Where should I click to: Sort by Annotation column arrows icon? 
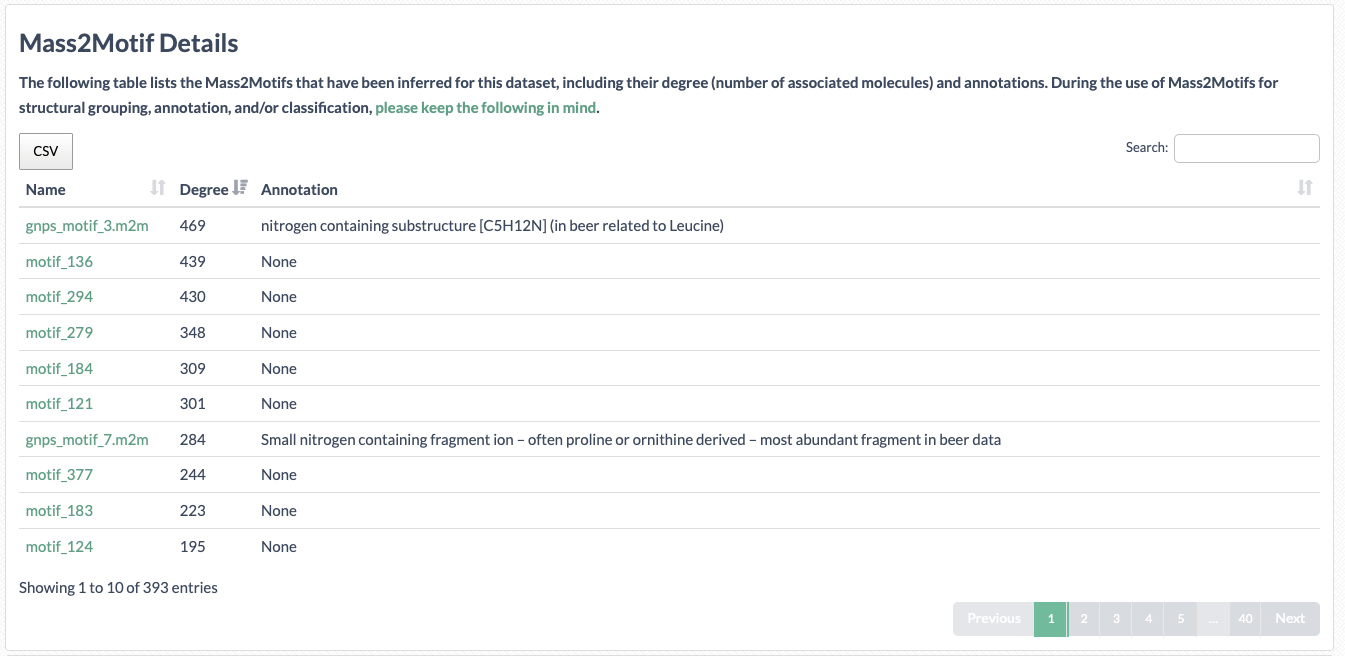[1304, 188]
